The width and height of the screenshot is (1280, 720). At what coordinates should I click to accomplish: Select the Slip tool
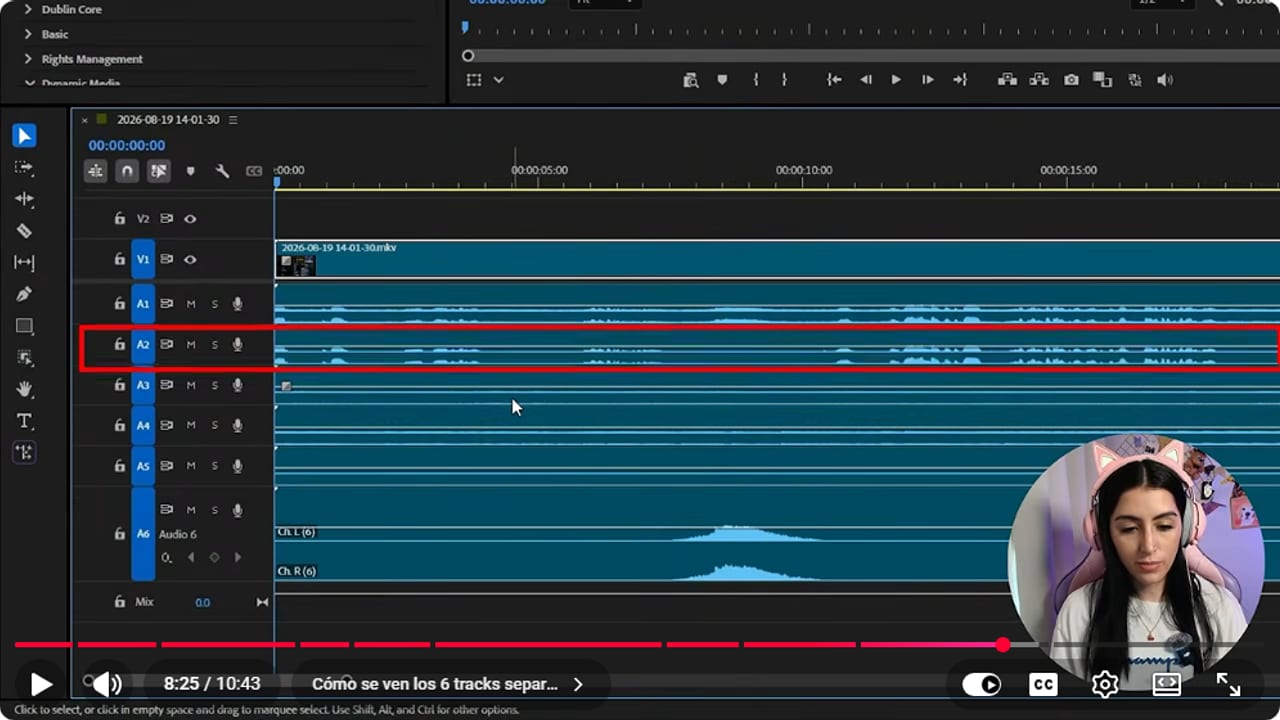pyautogui.click(x=24, y=263)
